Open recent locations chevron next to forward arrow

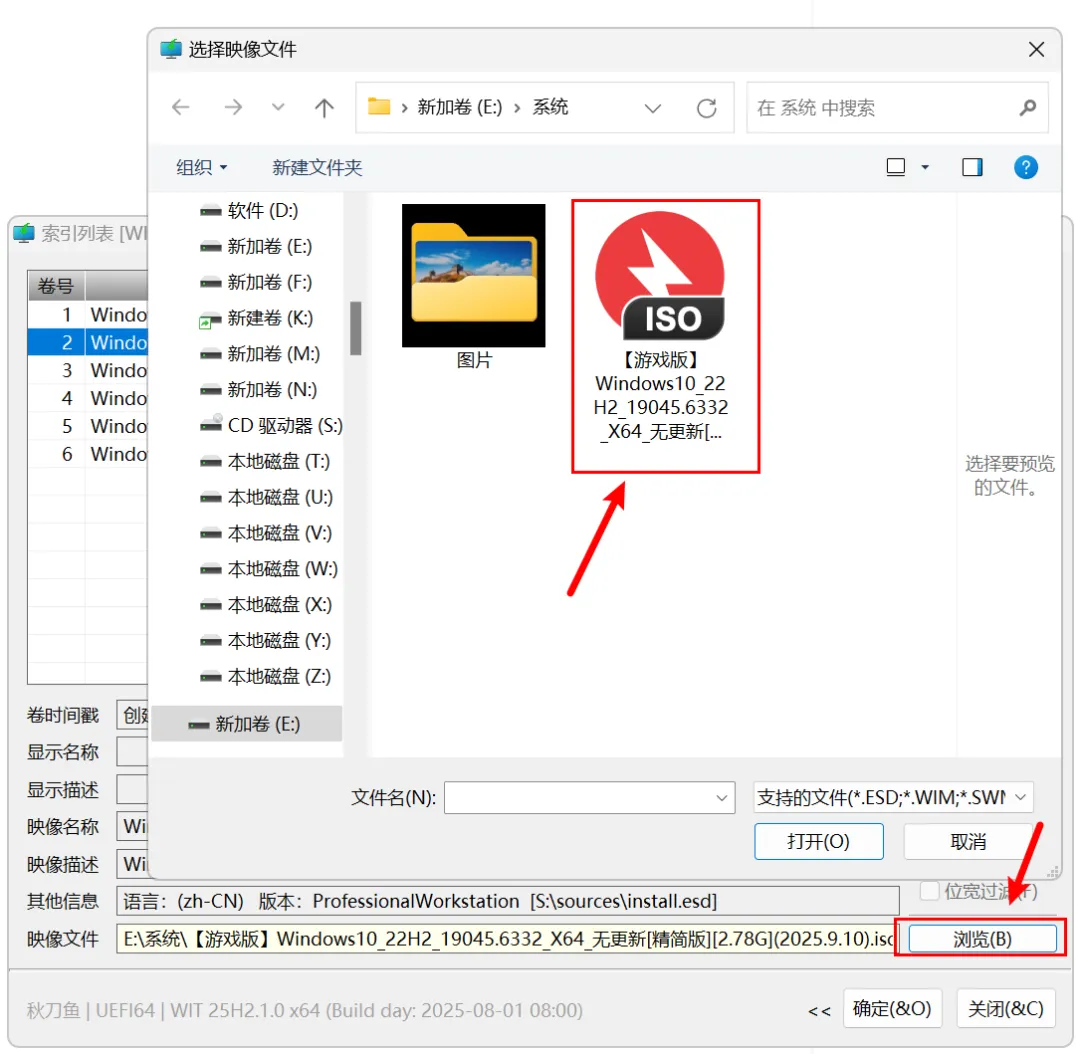tap(278, 107)
